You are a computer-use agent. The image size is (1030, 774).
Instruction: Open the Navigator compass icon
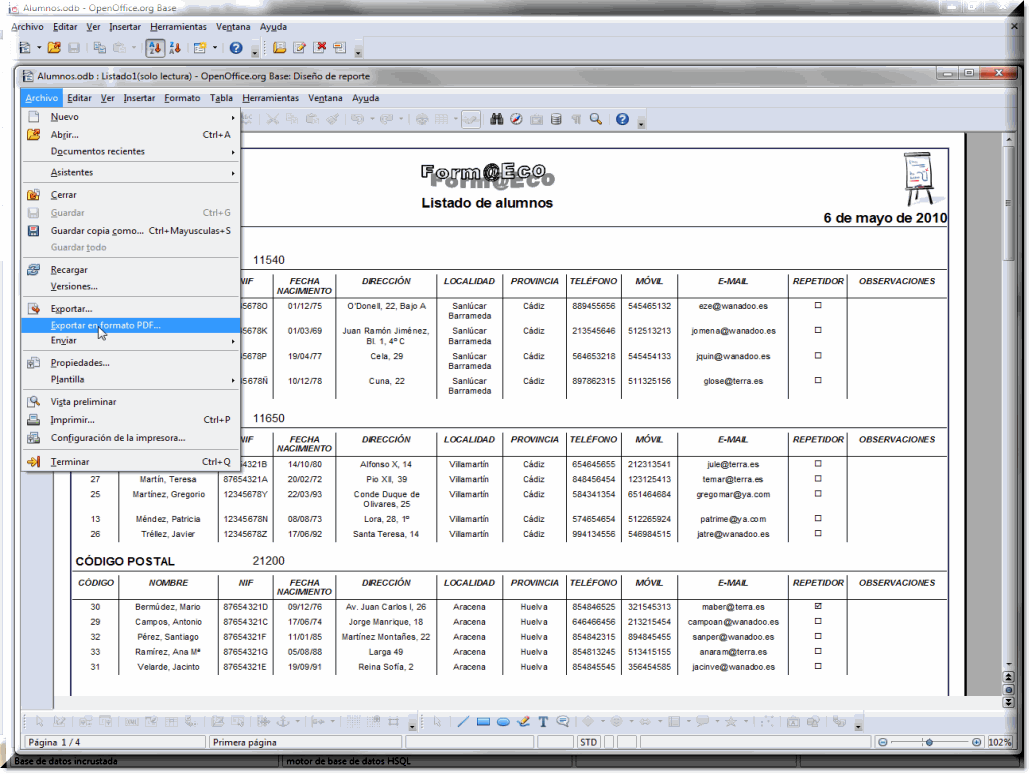517,119
